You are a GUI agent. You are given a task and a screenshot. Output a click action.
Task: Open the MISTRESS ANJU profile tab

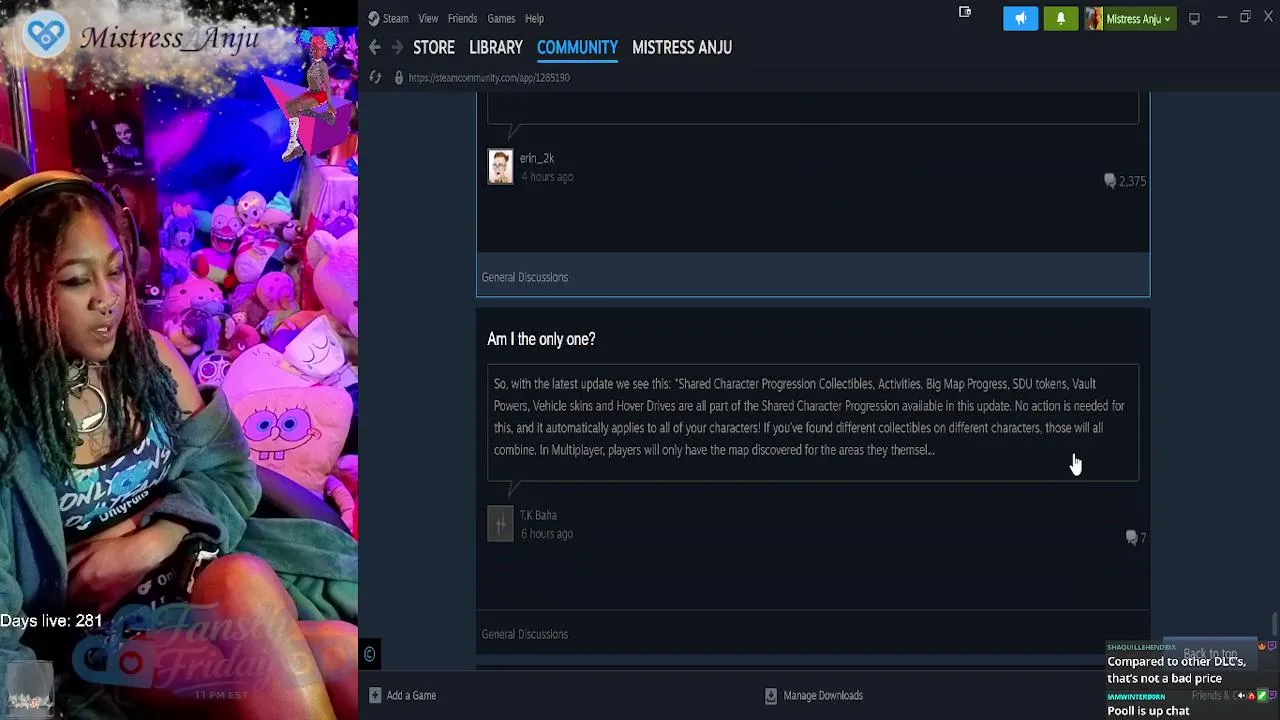tap(682, 47)
